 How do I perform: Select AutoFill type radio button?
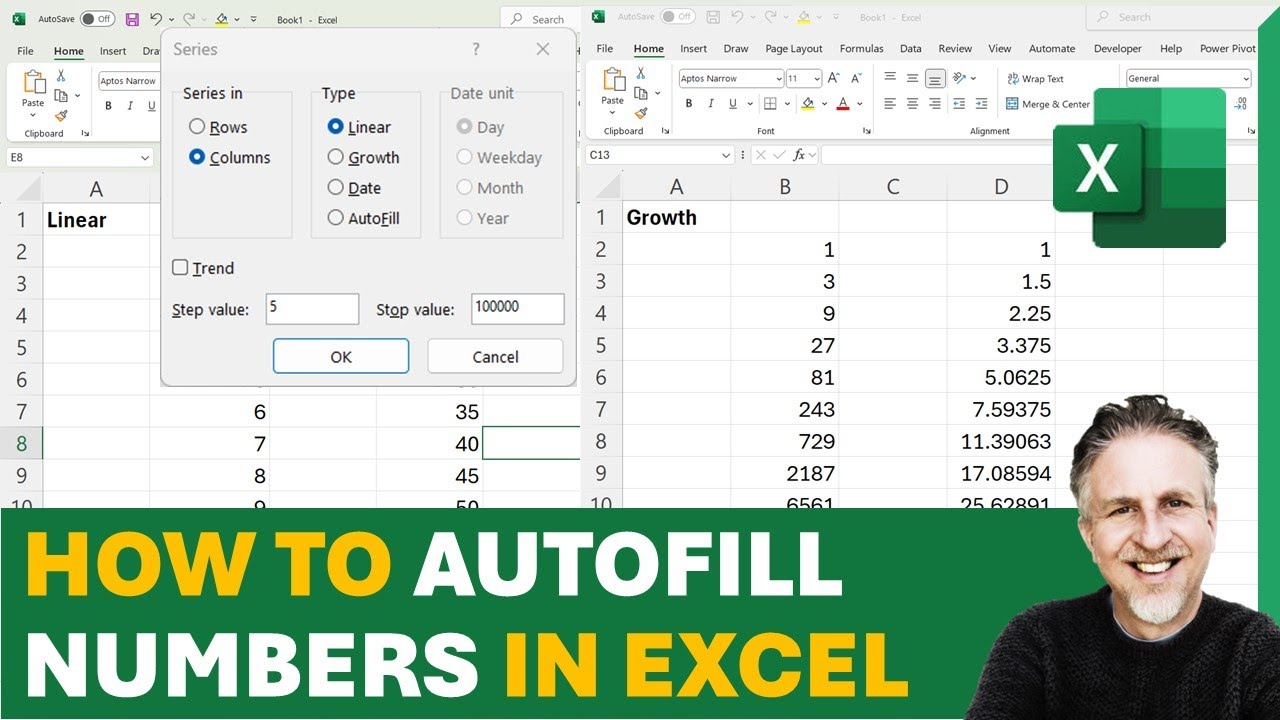(336, 218)
